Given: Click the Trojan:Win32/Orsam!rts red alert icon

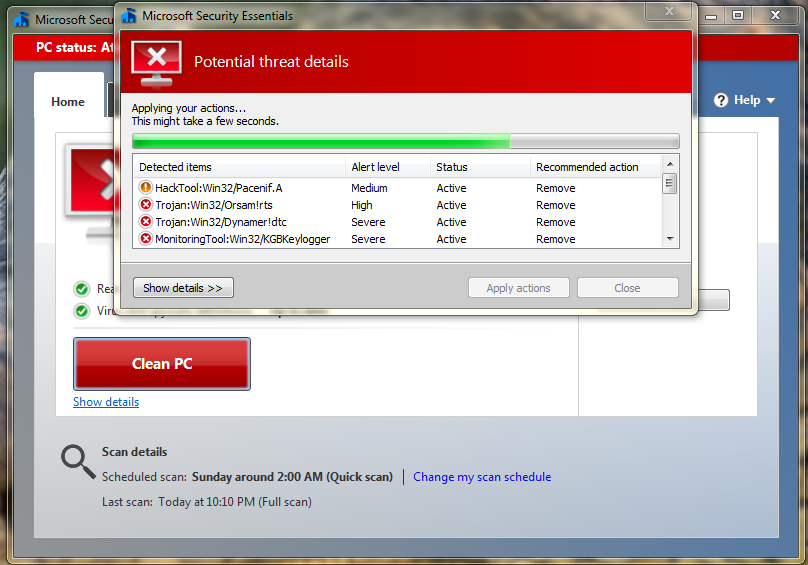Looking at the screenshot, I should click(146, 205).
